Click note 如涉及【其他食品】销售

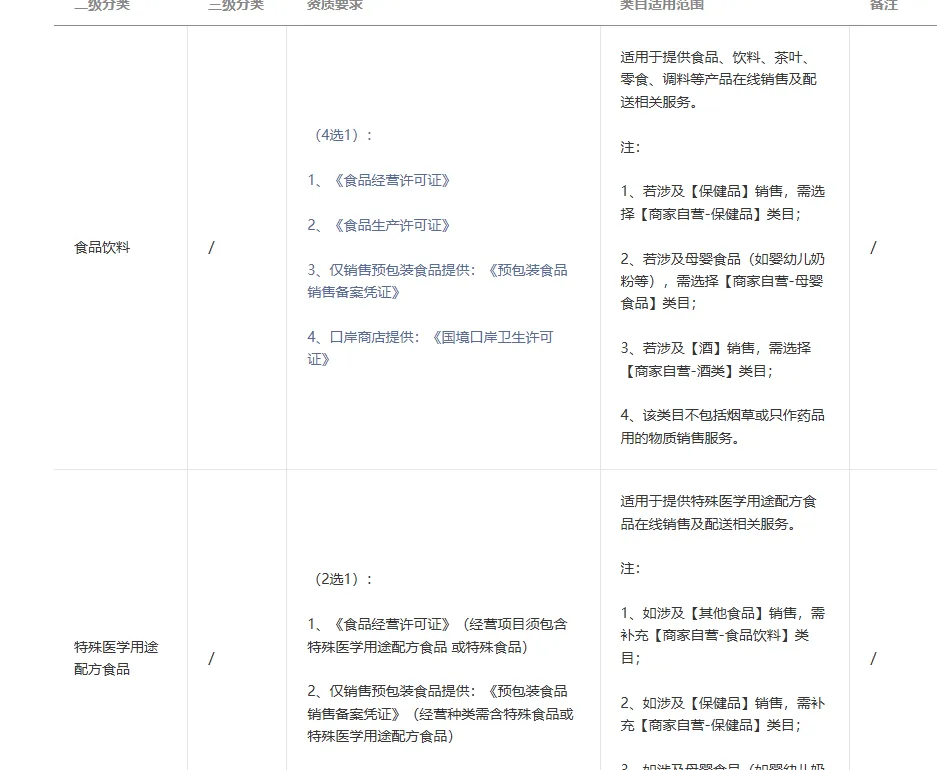pos(722,635)
